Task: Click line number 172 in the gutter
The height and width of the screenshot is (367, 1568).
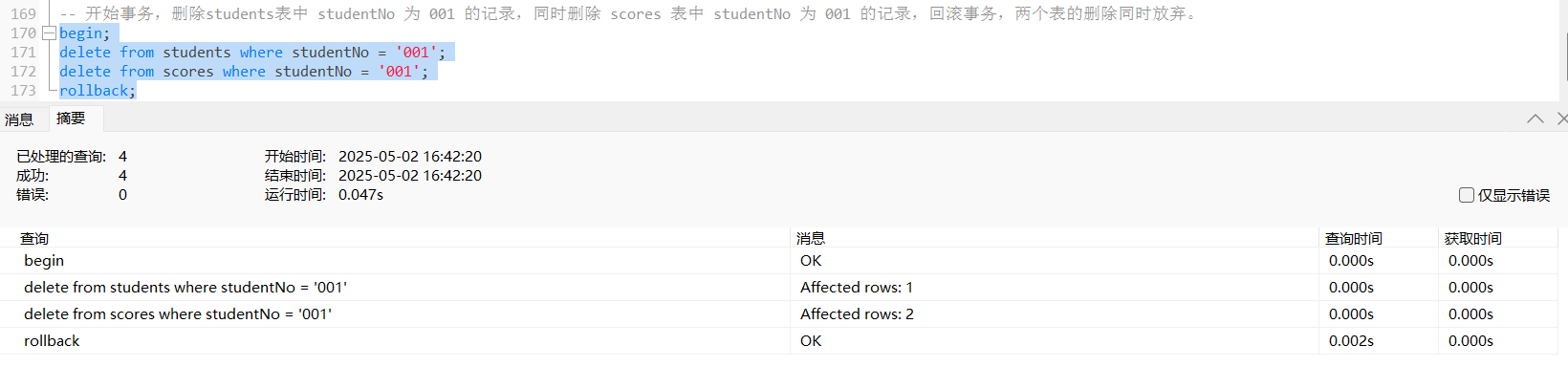Action: [x=23, y=72]
